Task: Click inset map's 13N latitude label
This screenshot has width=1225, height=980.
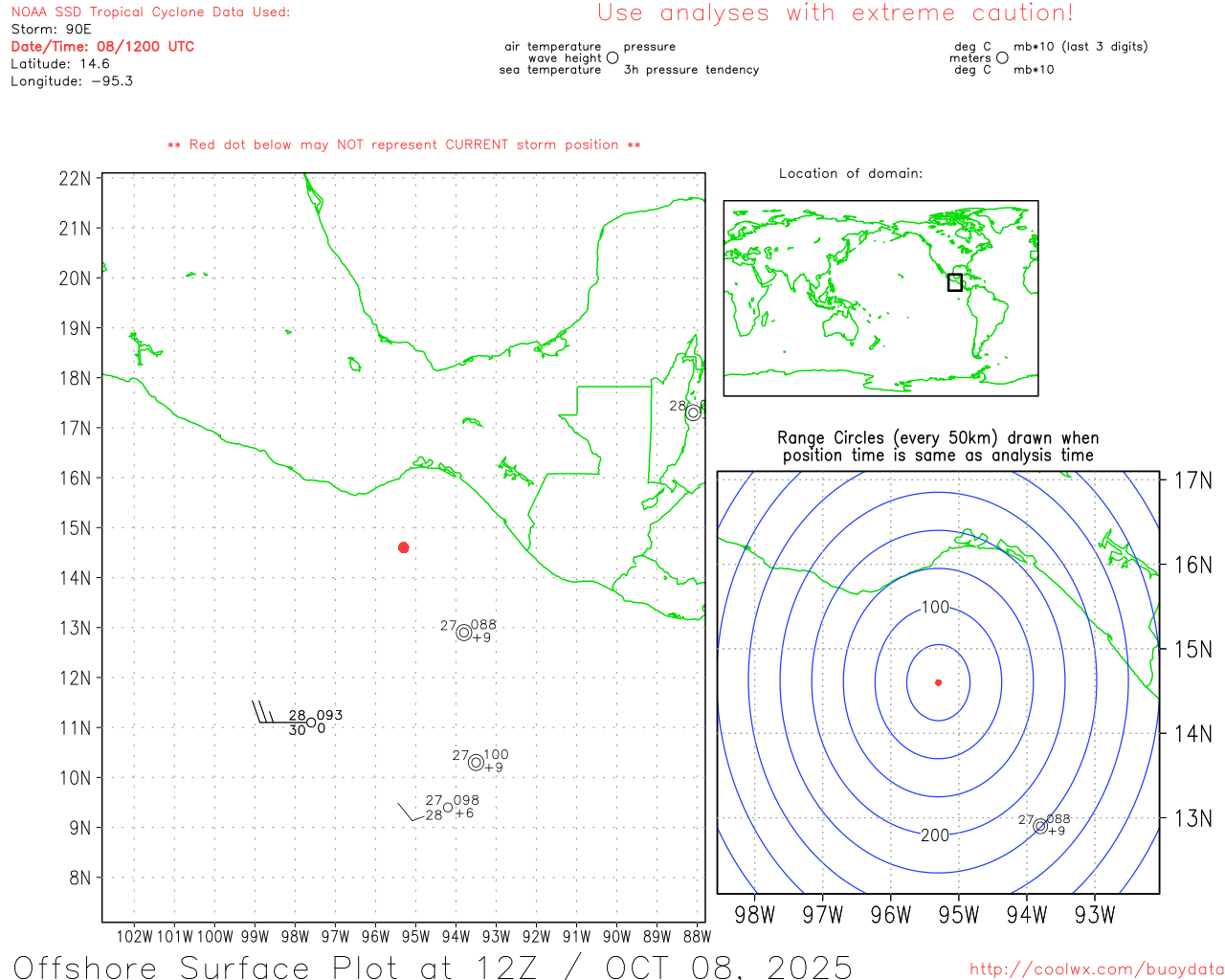Action: (x=1193, y=819)
